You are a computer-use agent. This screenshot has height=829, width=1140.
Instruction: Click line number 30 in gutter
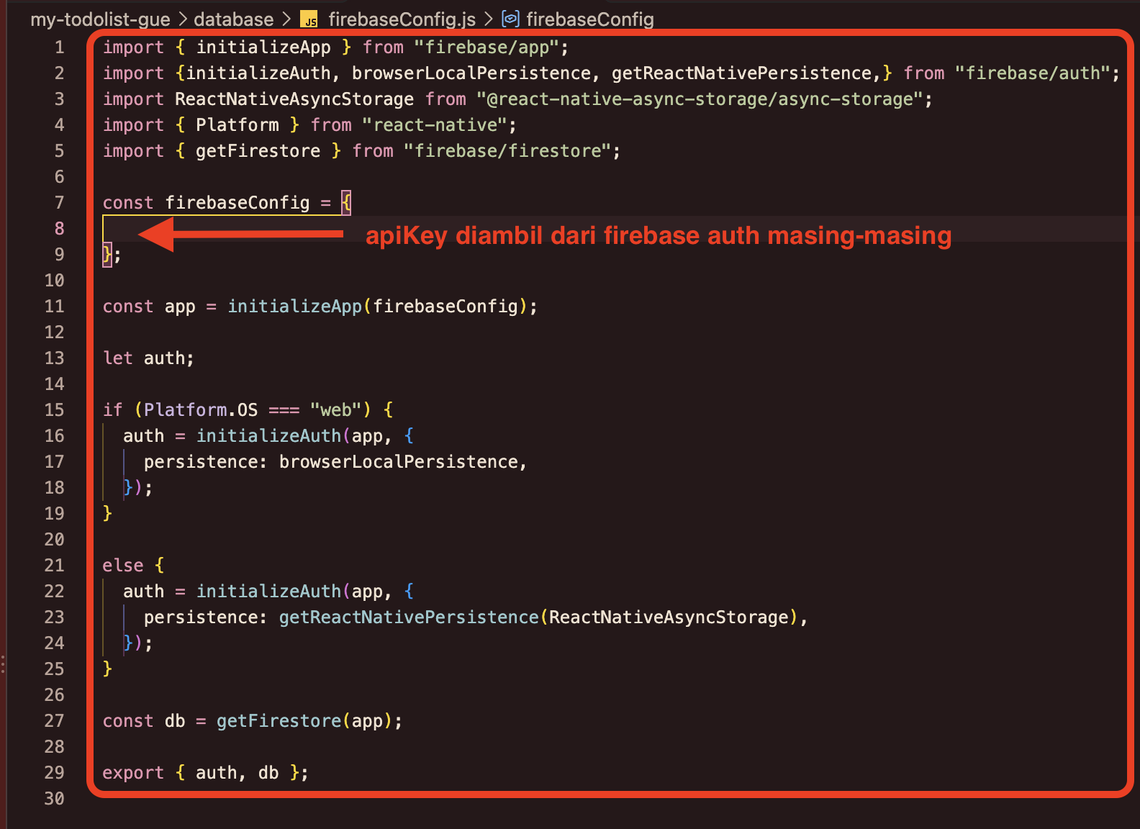coord(54,799)
